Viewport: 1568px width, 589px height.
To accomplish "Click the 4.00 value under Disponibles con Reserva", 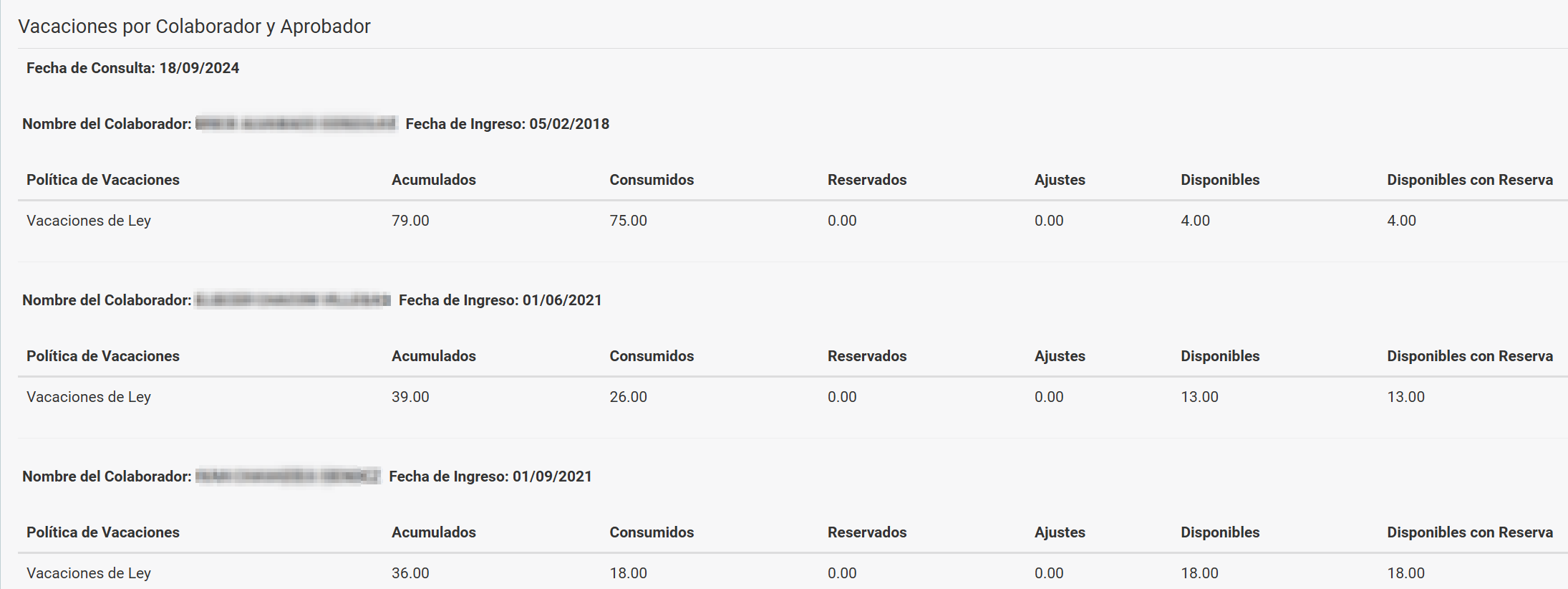I will 1401,221.
